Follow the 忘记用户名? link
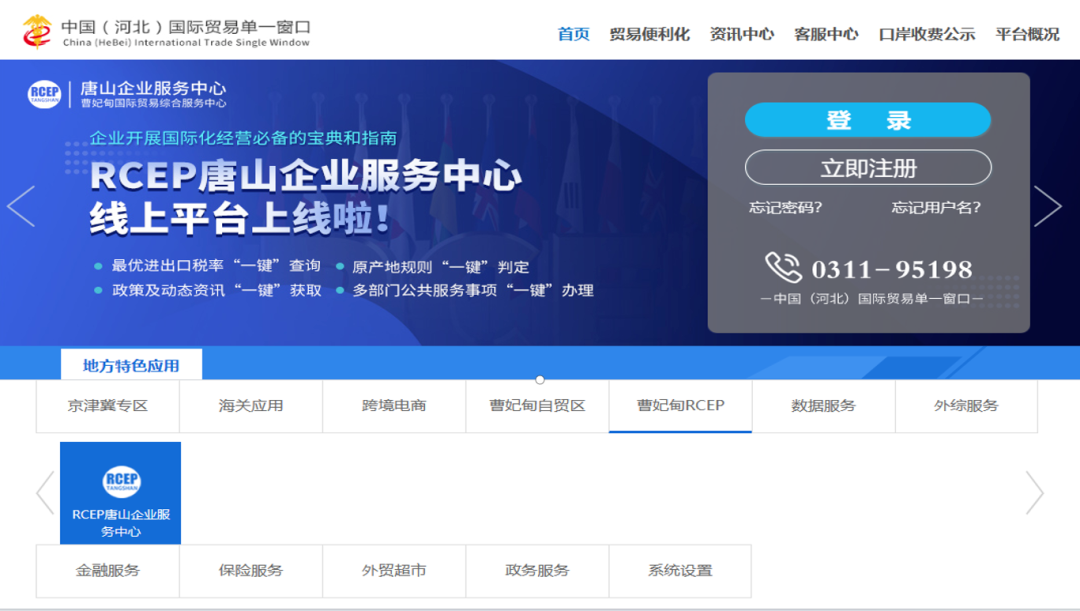 click(x=936, y=207)
